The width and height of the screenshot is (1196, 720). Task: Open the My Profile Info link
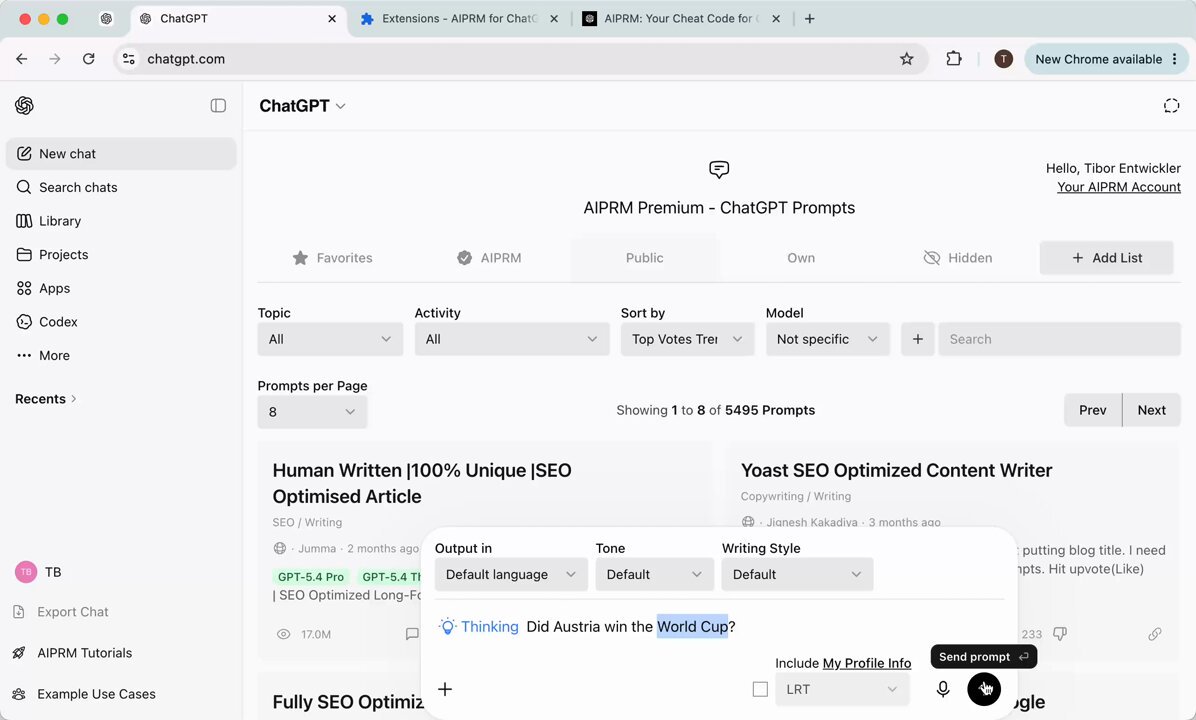pos(866,663)
